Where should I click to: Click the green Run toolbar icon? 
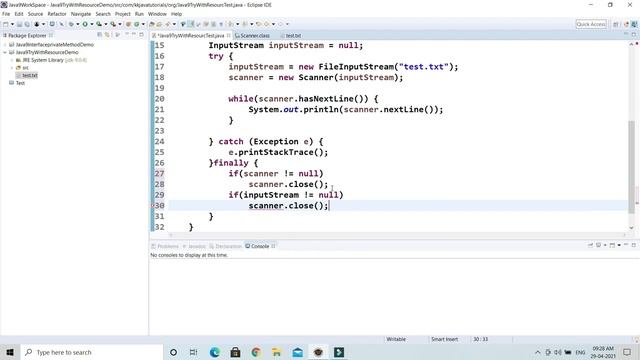85,24
